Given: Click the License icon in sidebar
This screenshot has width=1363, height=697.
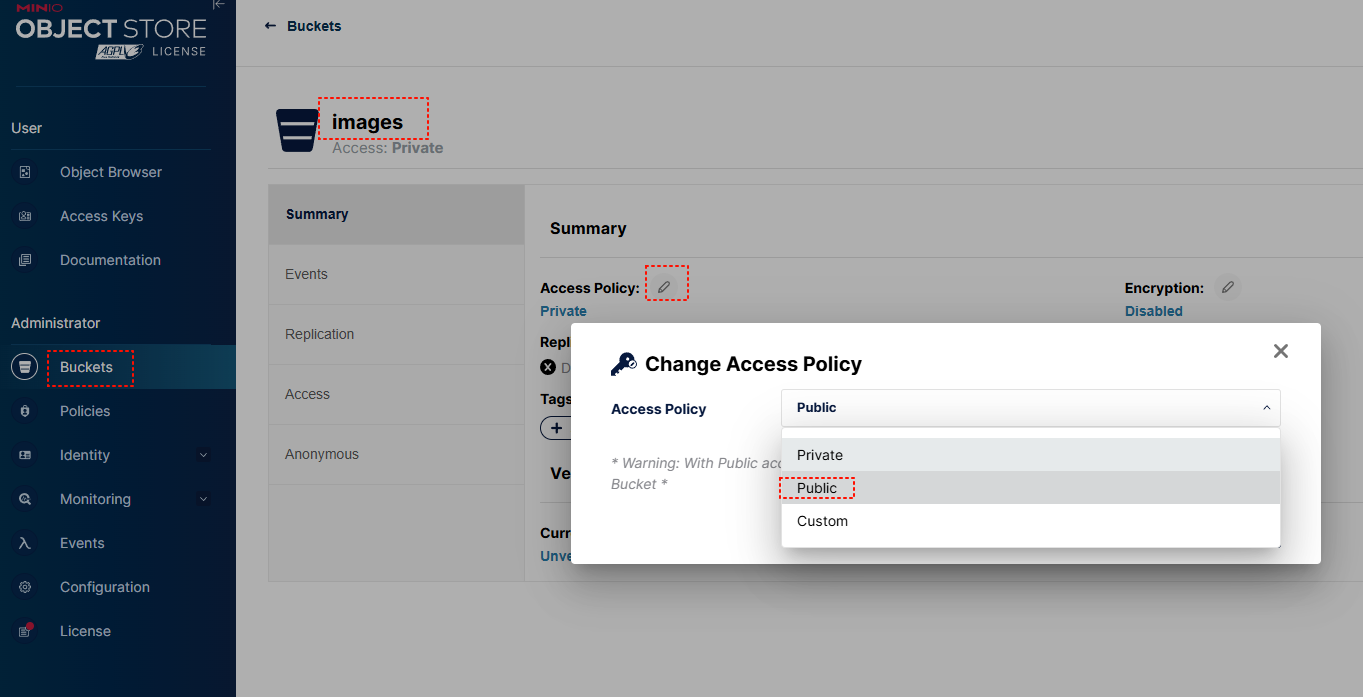Looking at the screenshot, I should (x=25, y=631).
